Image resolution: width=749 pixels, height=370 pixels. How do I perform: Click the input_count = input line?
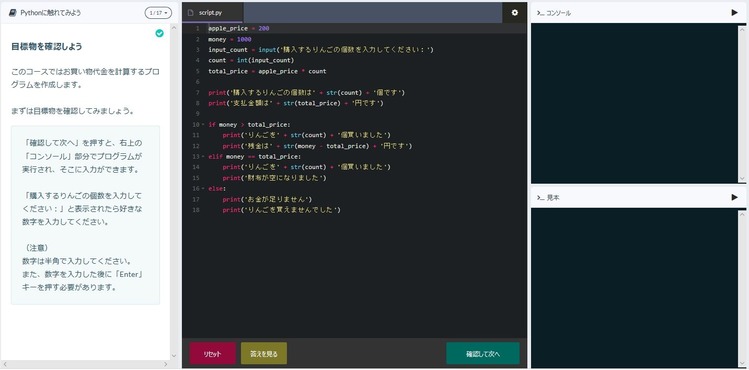321,50
